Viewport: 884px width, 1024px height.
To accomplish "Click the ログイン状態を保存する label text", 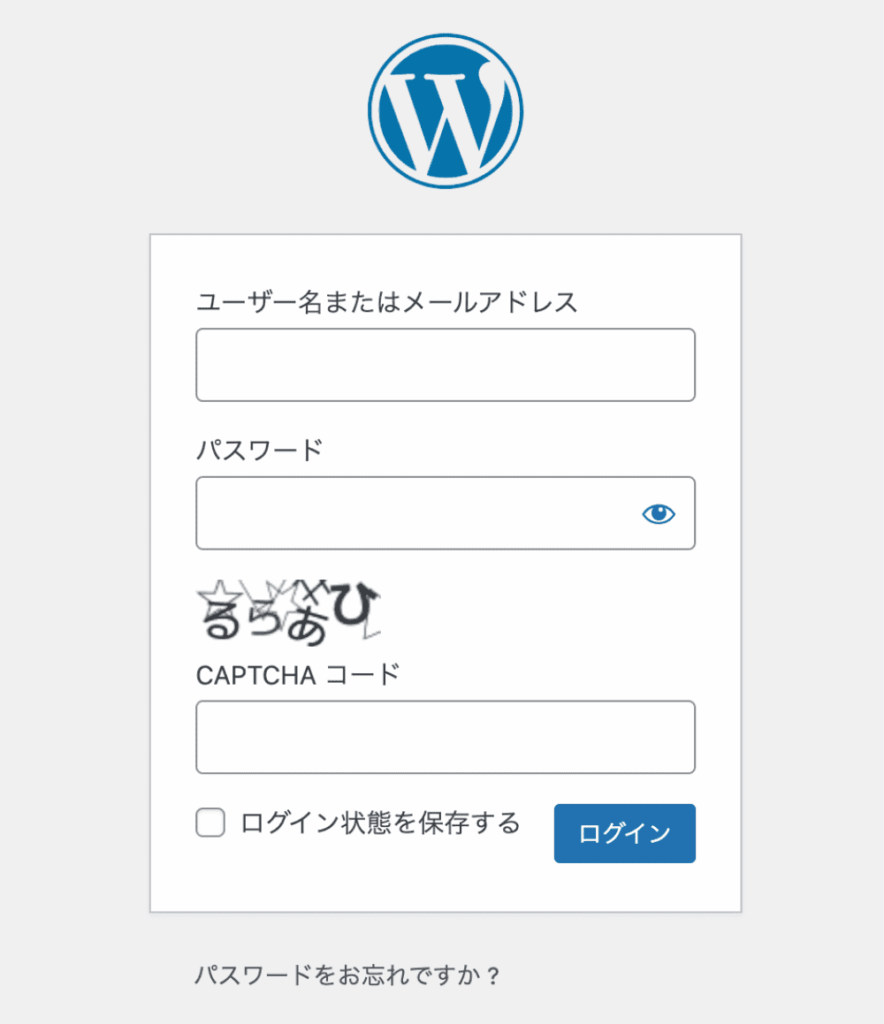I will [380, 823].
